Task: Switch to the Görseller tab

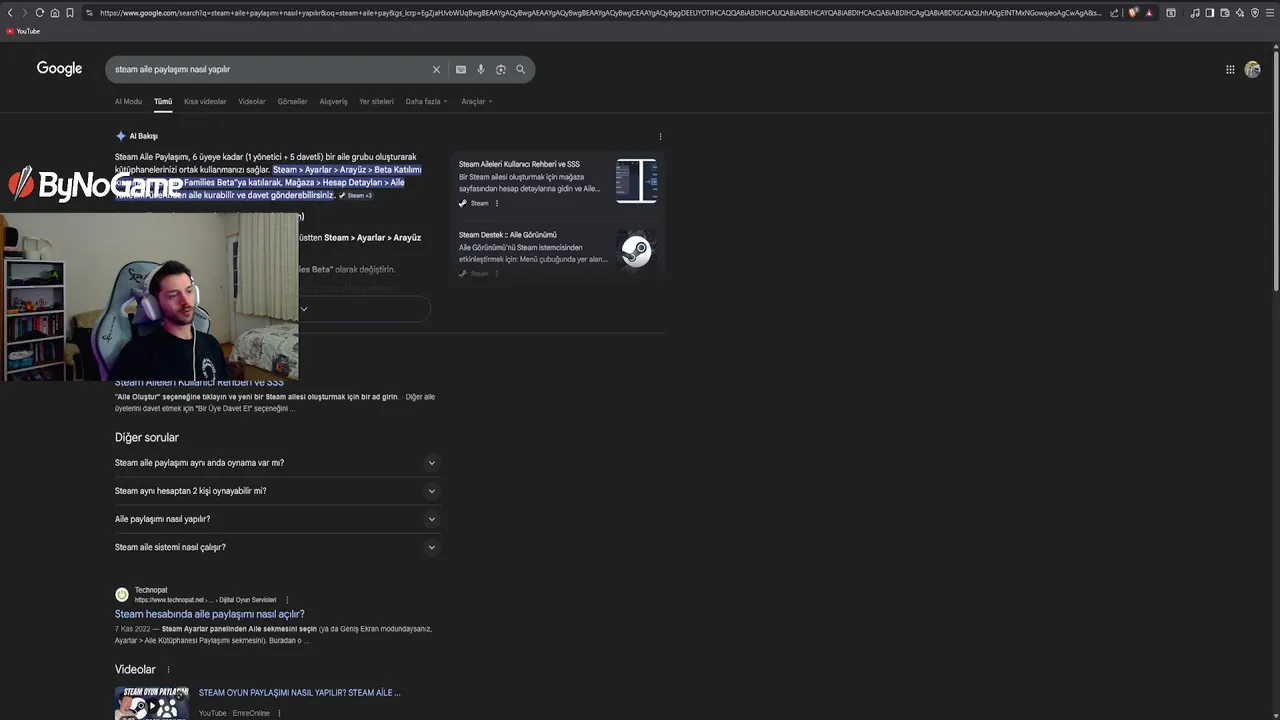Action: coord(293,101)
